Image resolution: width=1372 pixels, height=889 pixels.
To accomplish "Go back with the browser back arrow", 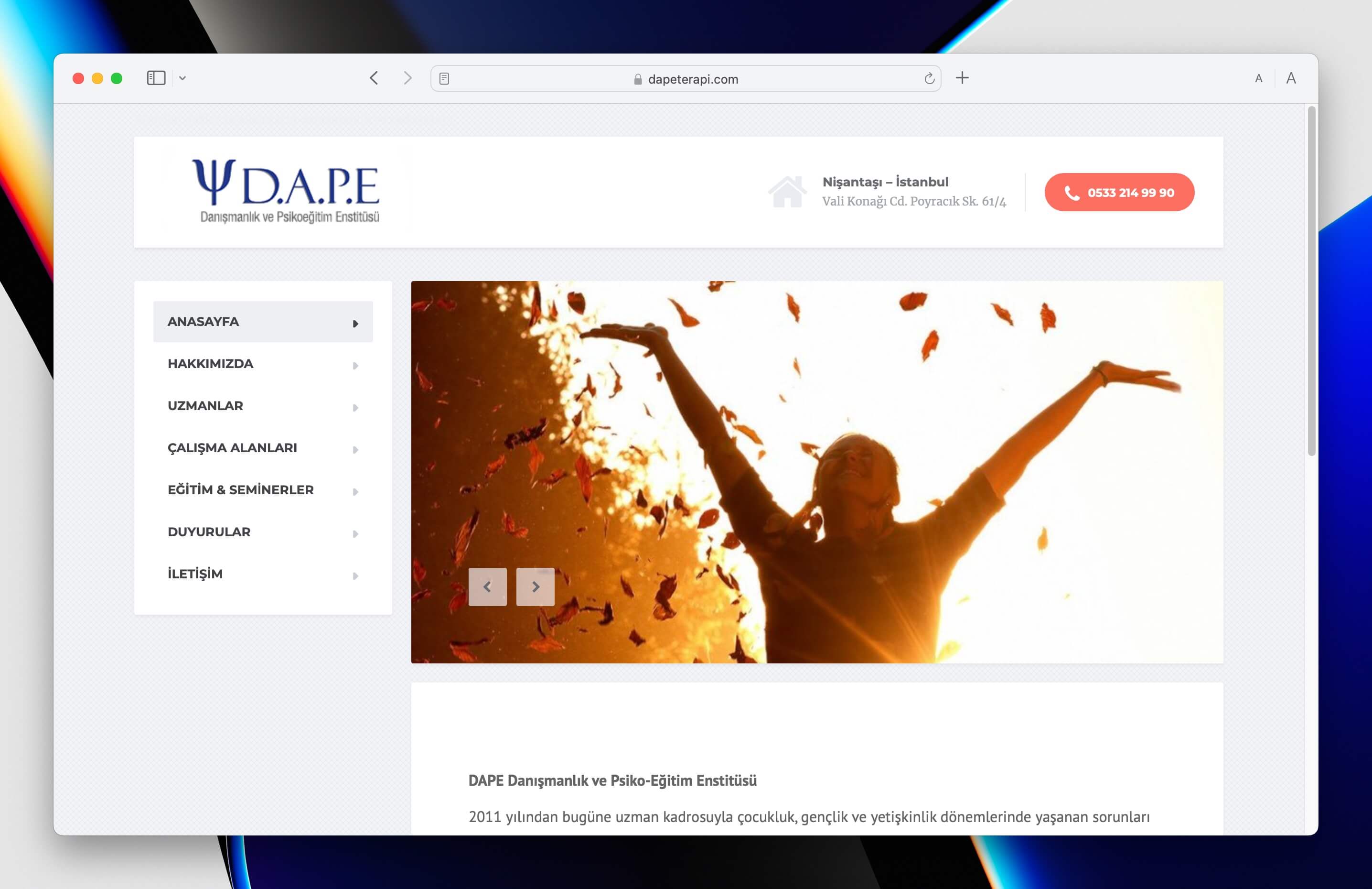I will coord(374,78).
